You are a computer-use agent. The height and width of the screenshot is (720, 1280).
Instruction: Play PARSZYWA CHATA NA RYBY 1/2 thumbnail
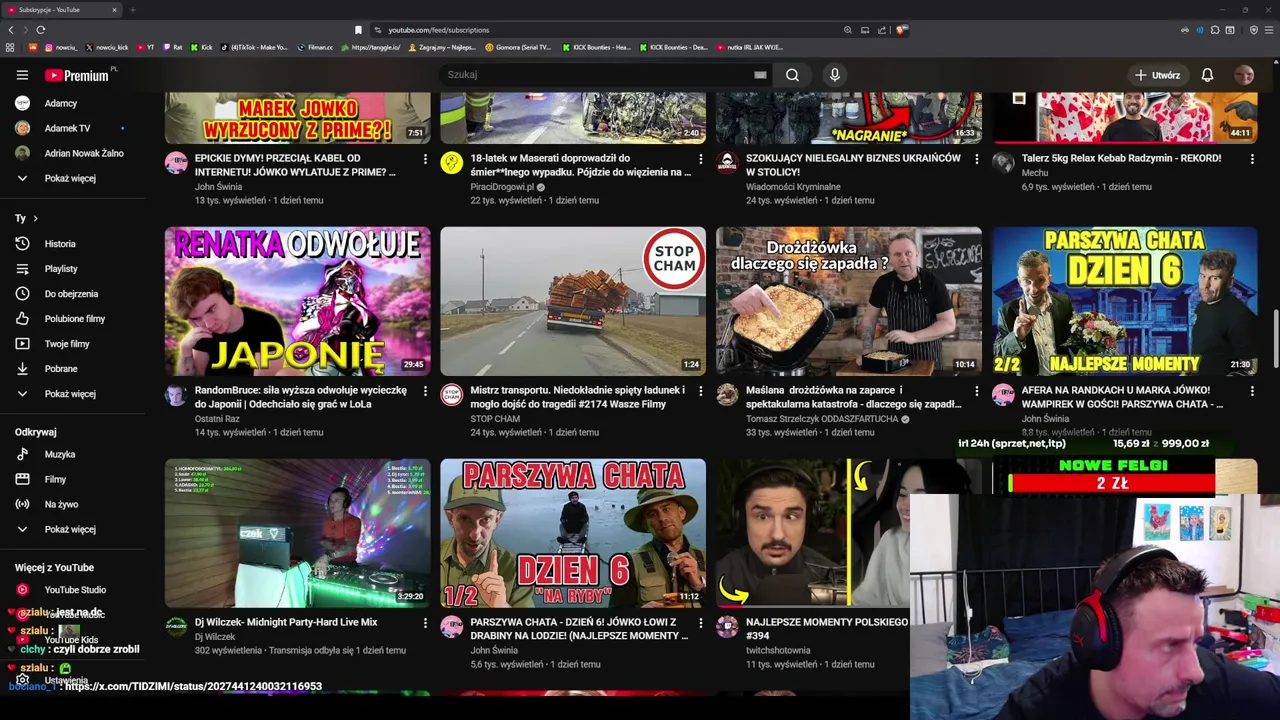coord(573,533)
